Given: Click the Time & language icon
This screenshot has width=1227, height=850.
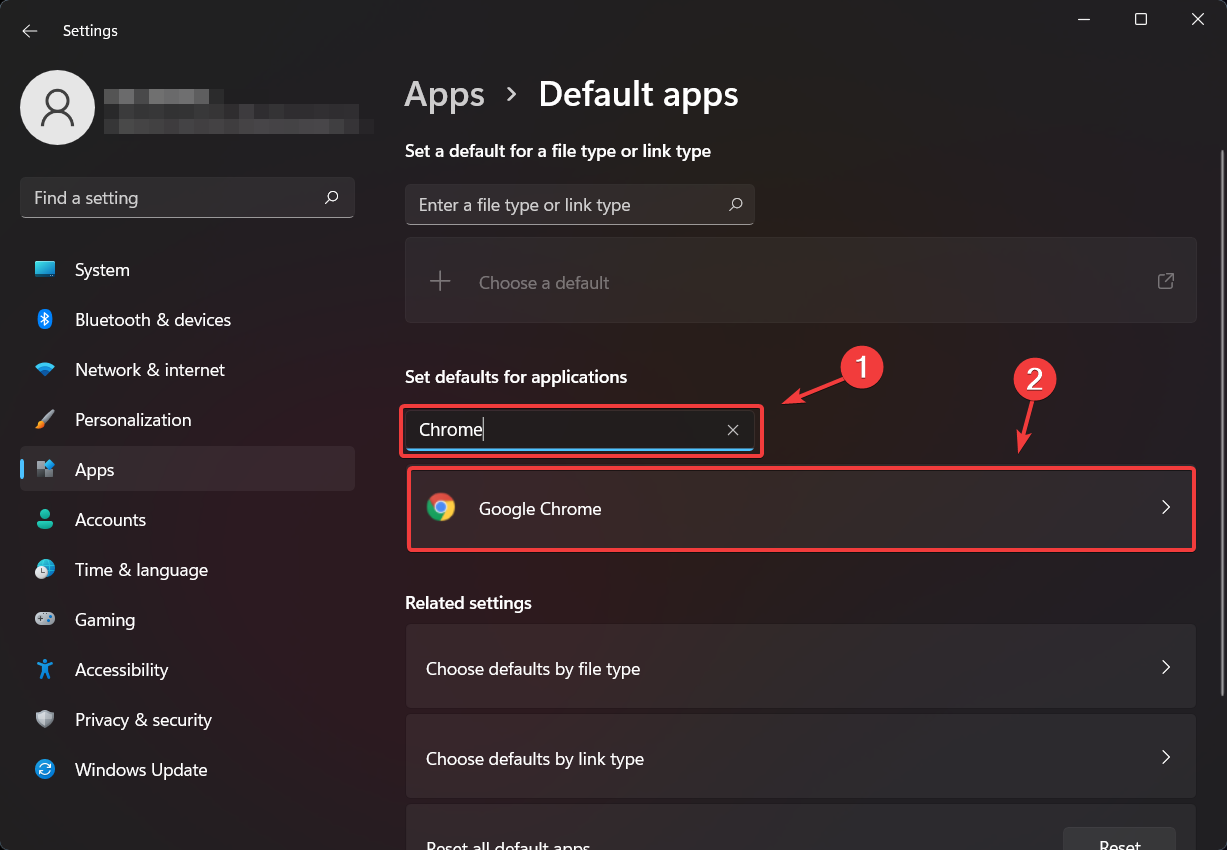Looking at the screenshot, I should tap(45, 569).
